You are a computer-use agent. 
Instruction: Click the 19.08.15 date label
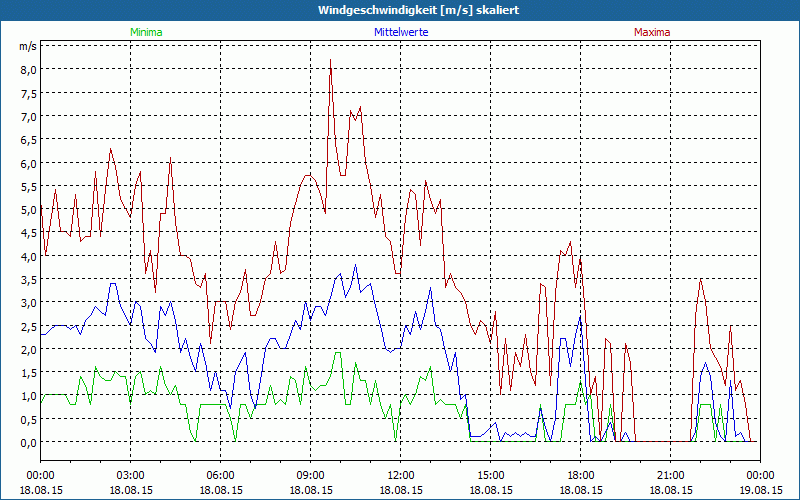pyautogui.click(x=760, y=490)
